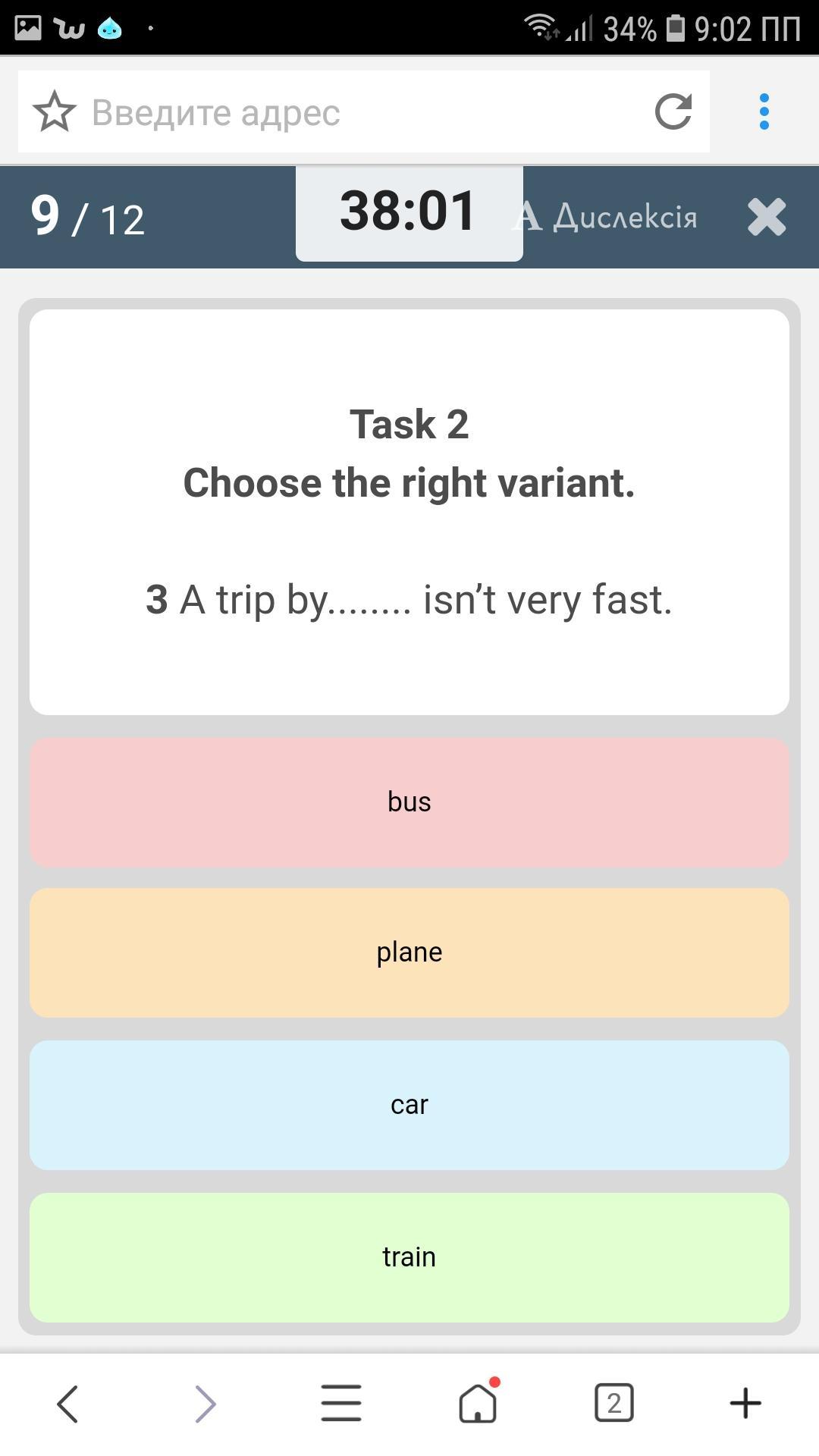Open the tabs counter showing 2

coord(613,1404)
